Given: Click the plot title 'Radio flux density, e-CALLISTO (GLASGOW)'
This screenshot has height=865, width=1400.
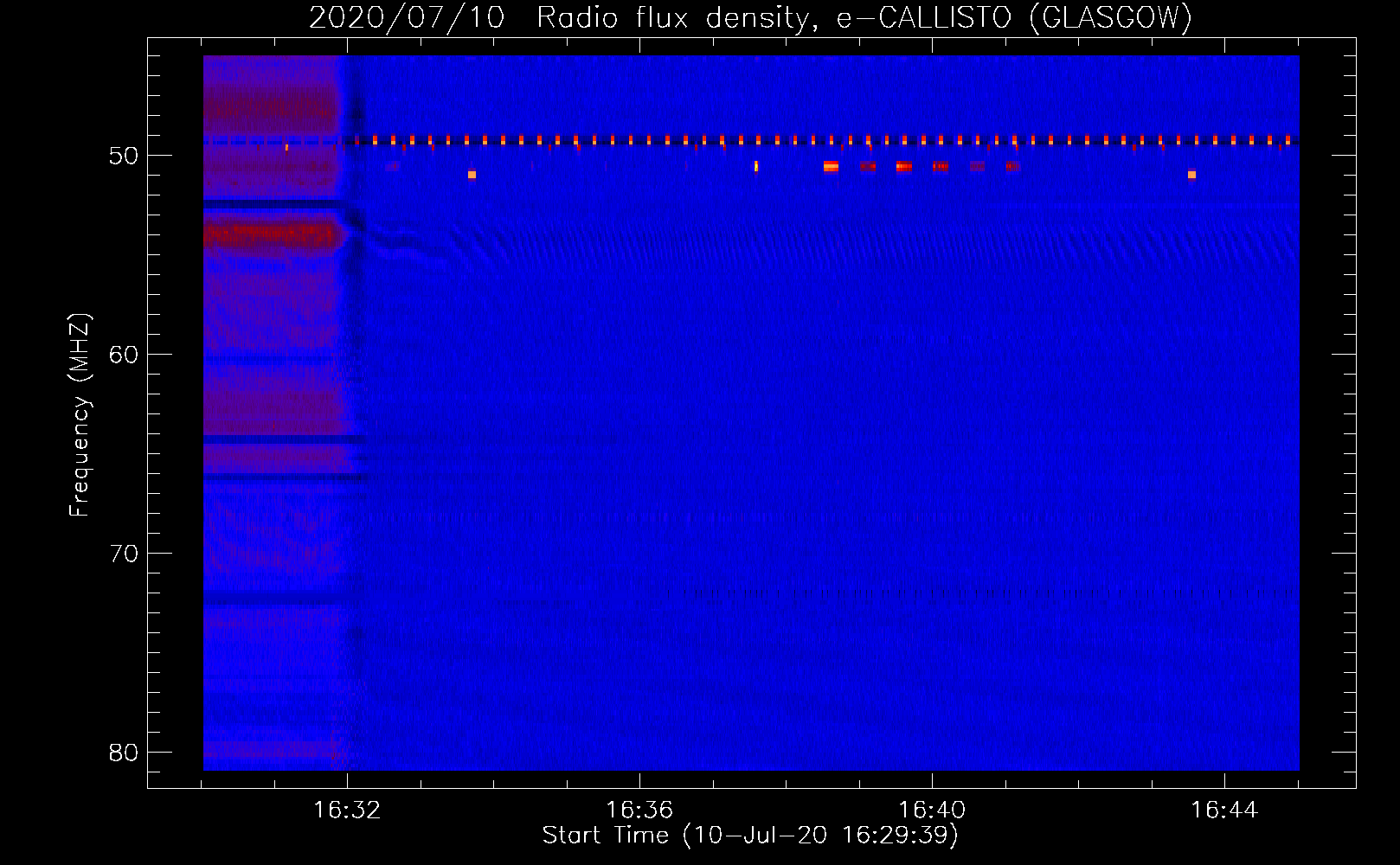Looking at the screenshot, I should pos(864,17).
